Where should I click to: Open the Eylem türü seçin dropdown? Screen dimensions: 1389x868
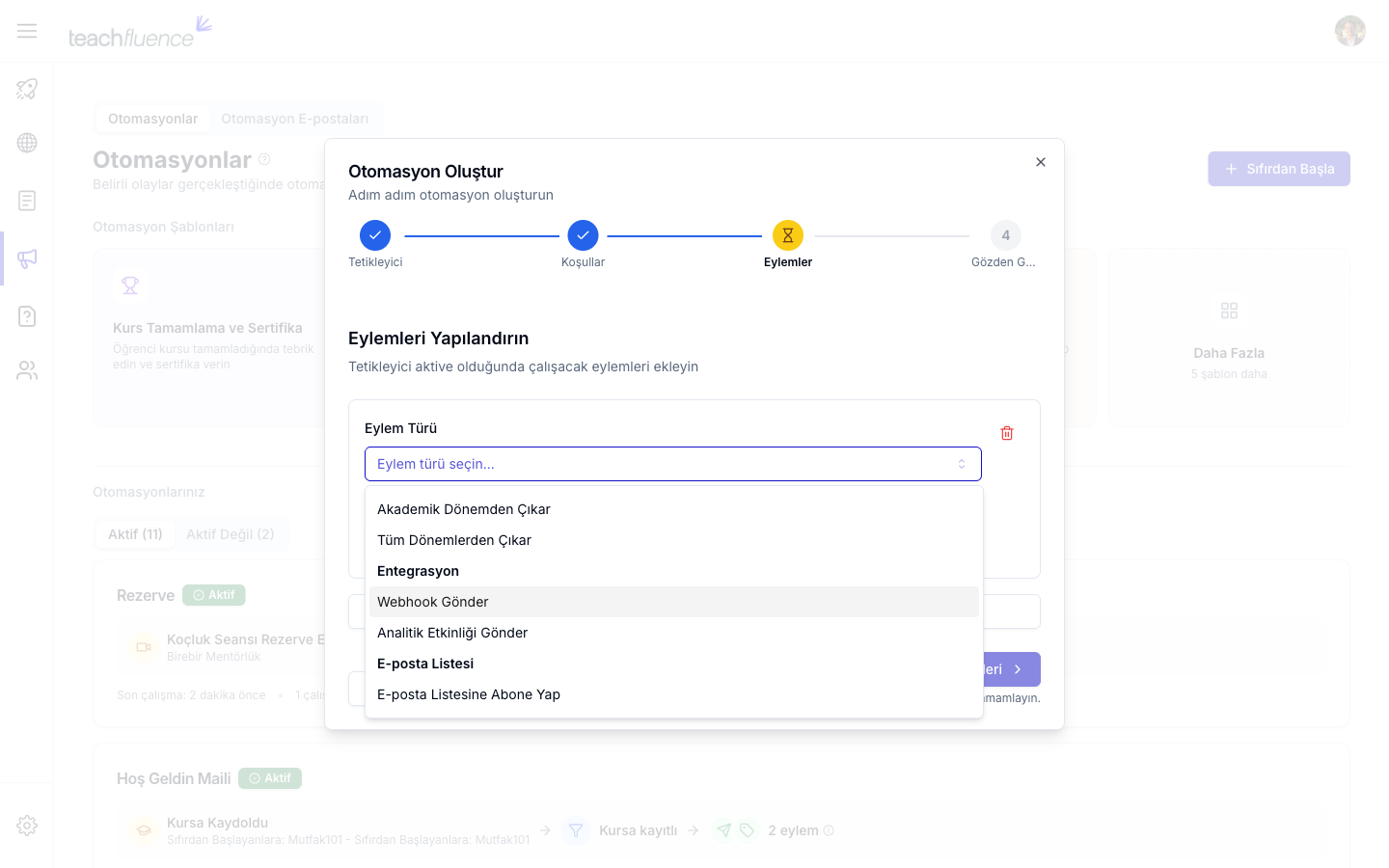673,464
